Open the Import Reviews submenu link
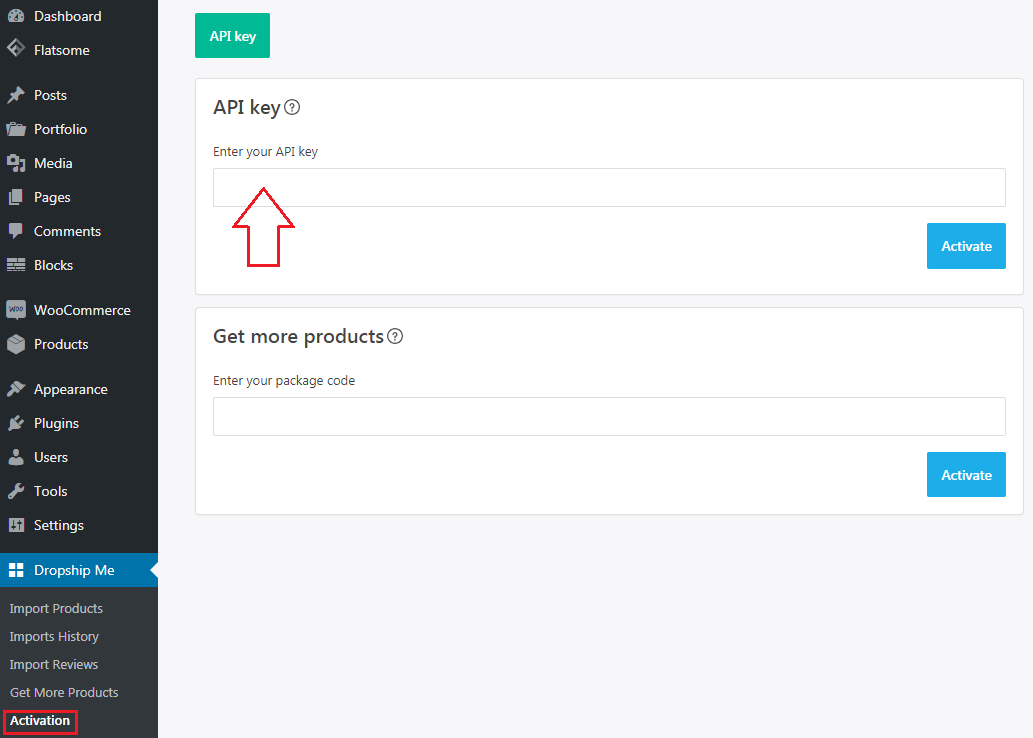This screenshot has height=738, width=1033. click(x=54, y=664)
